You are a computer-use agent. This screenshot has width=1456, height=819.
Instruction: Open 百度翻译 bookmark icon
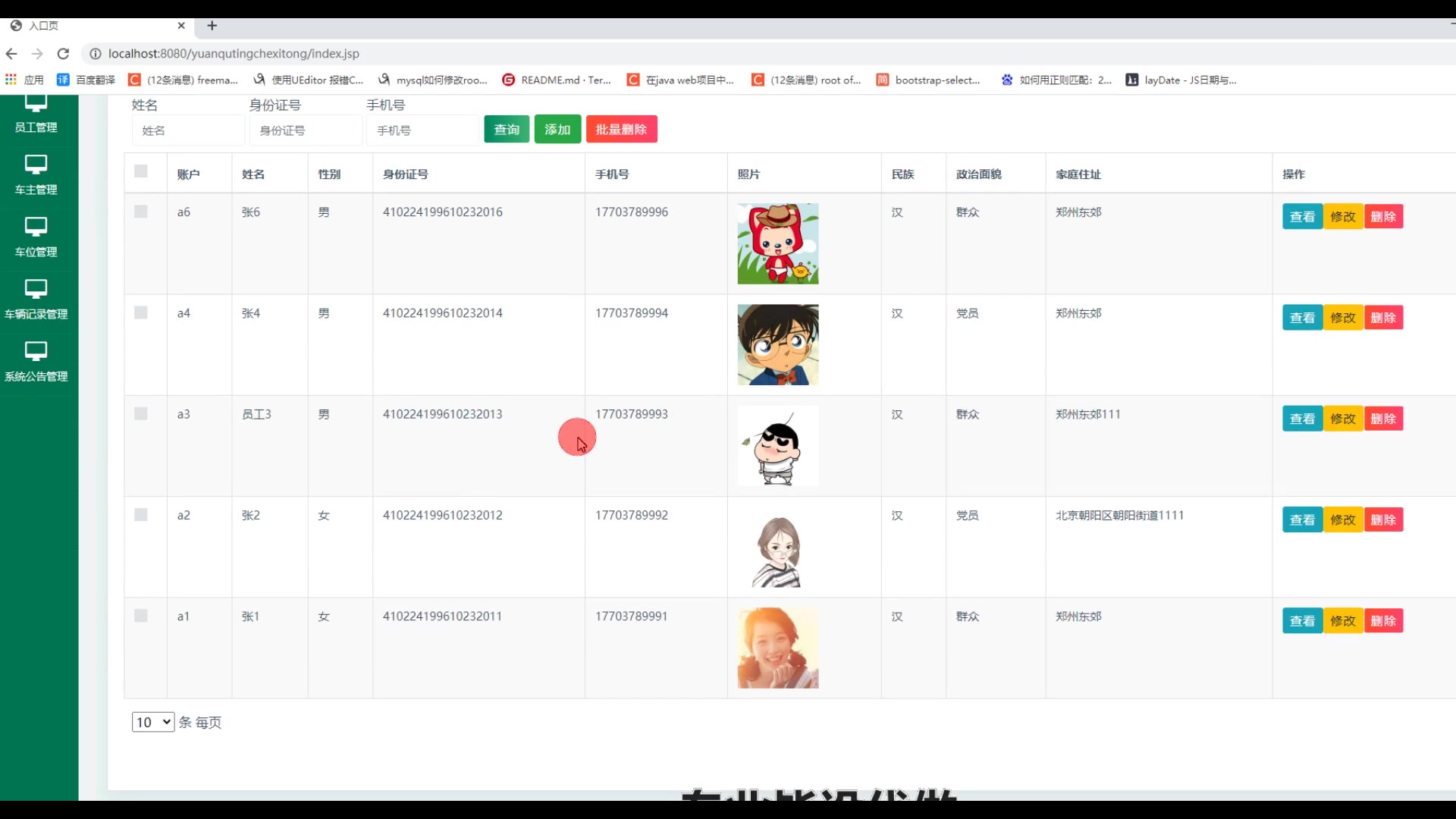[63, 80]
